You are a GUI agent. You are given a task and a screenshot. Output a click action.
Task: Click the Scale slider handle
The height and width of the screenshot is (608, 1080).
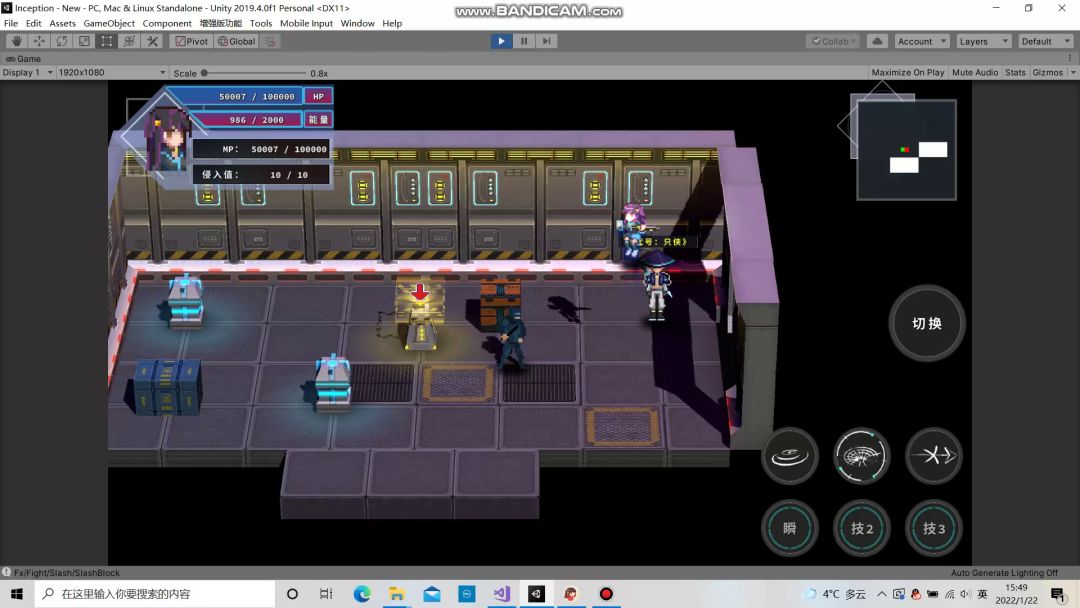pos(205,73)
